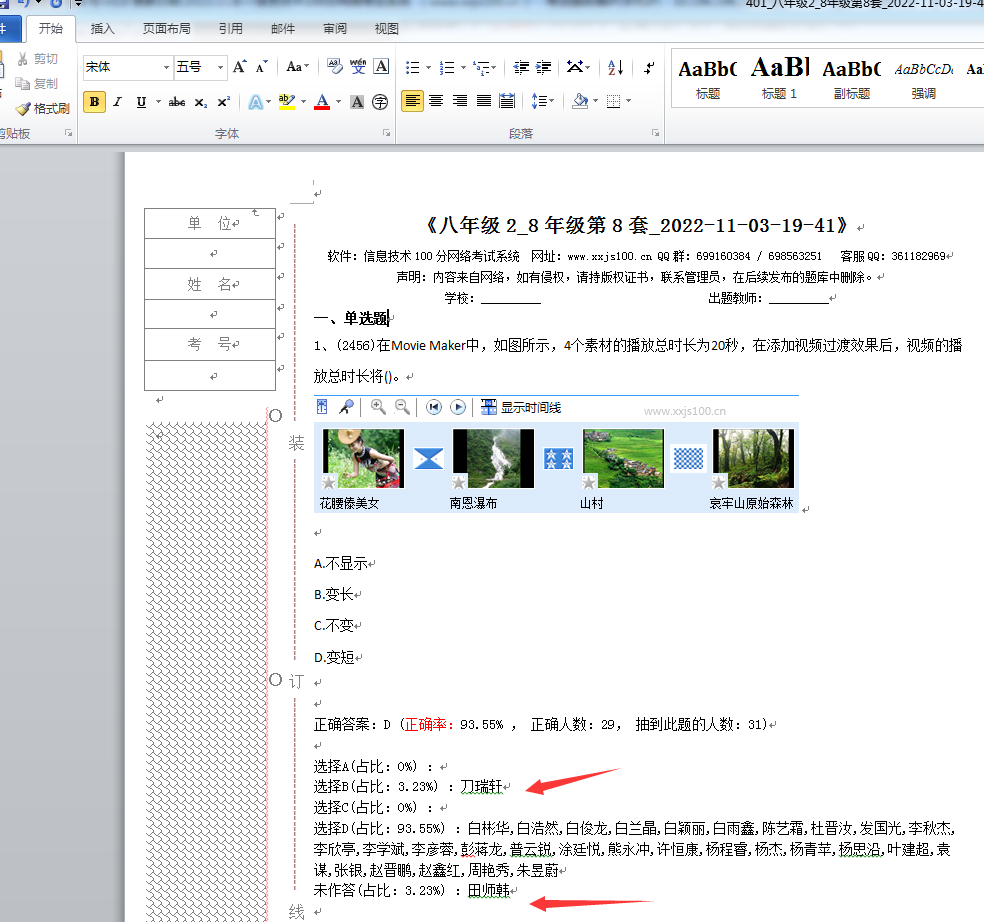Open the font color dropdown arrow
This screenshot has height=922, width=984.
click(x=339, y=102)
